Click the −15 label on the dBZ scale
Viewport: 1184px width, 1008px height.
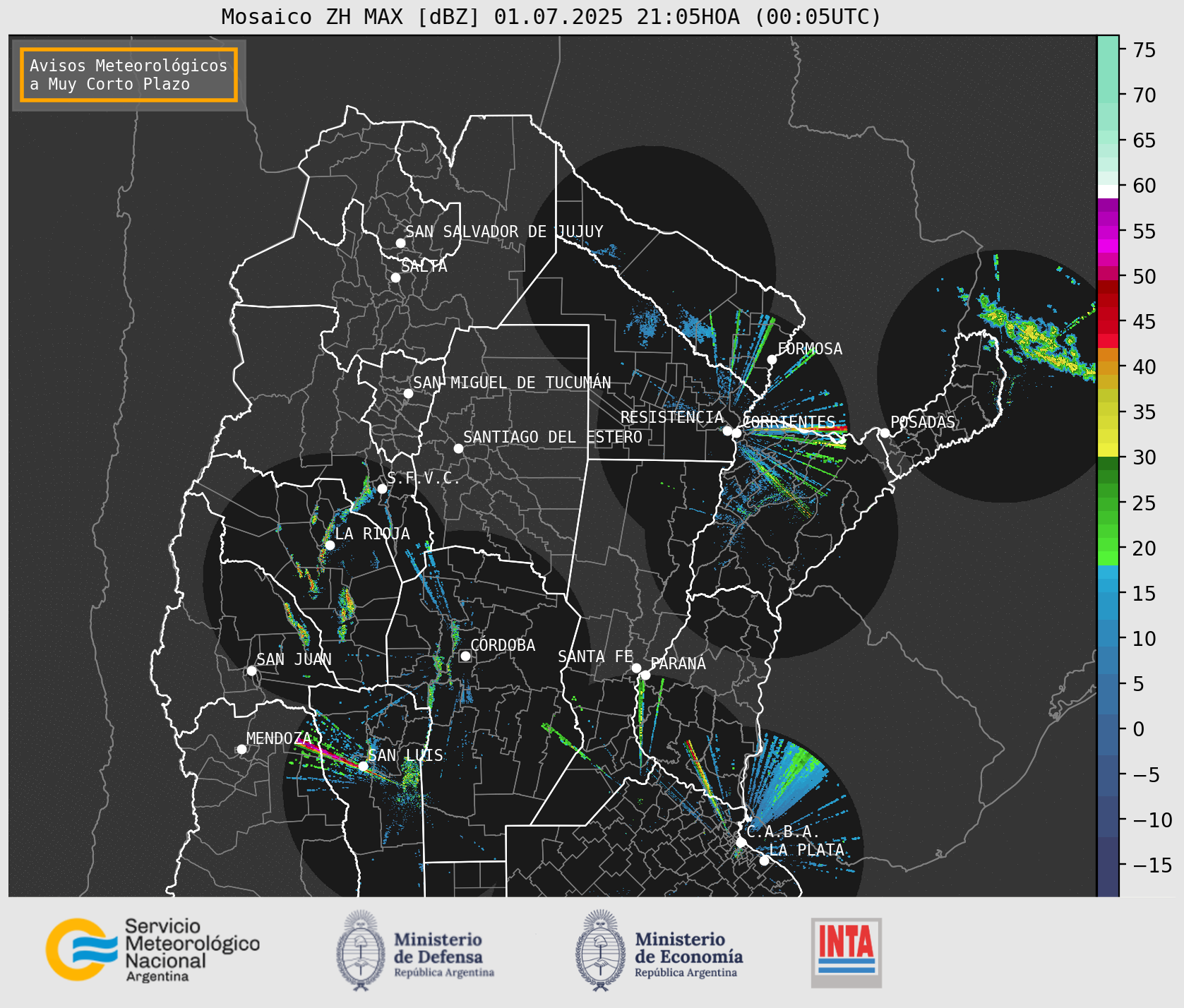click(x=1153, y=865)
